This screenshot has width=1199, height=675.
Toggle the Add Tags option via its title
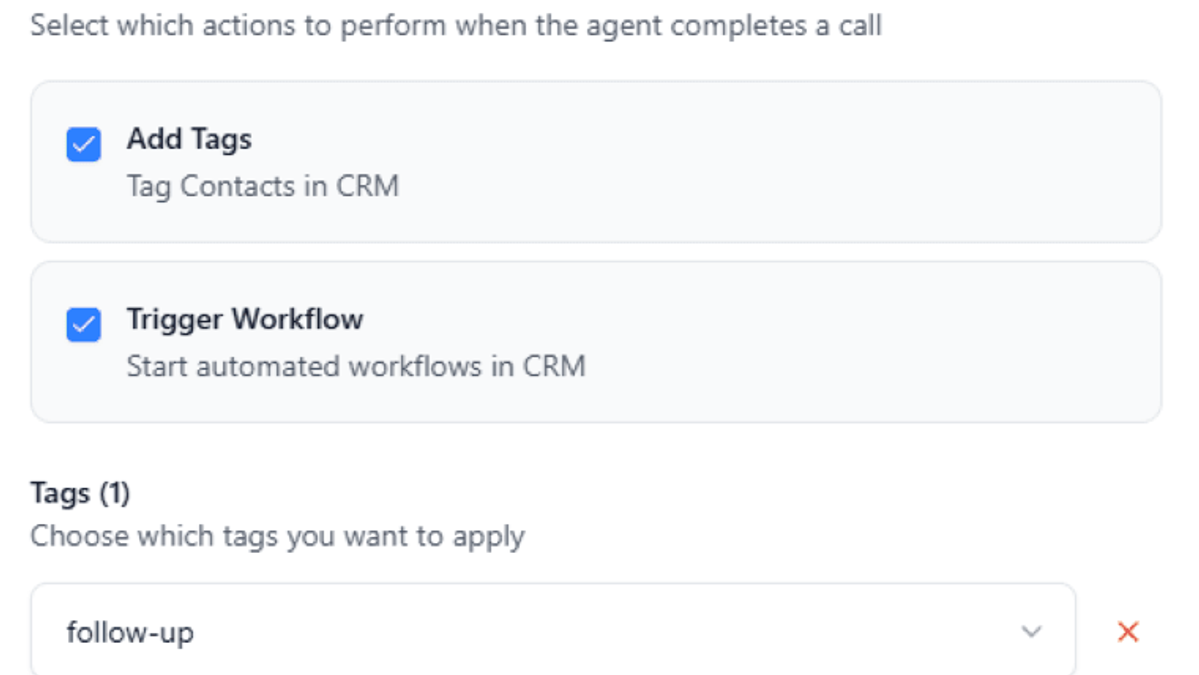pos(189,140)
